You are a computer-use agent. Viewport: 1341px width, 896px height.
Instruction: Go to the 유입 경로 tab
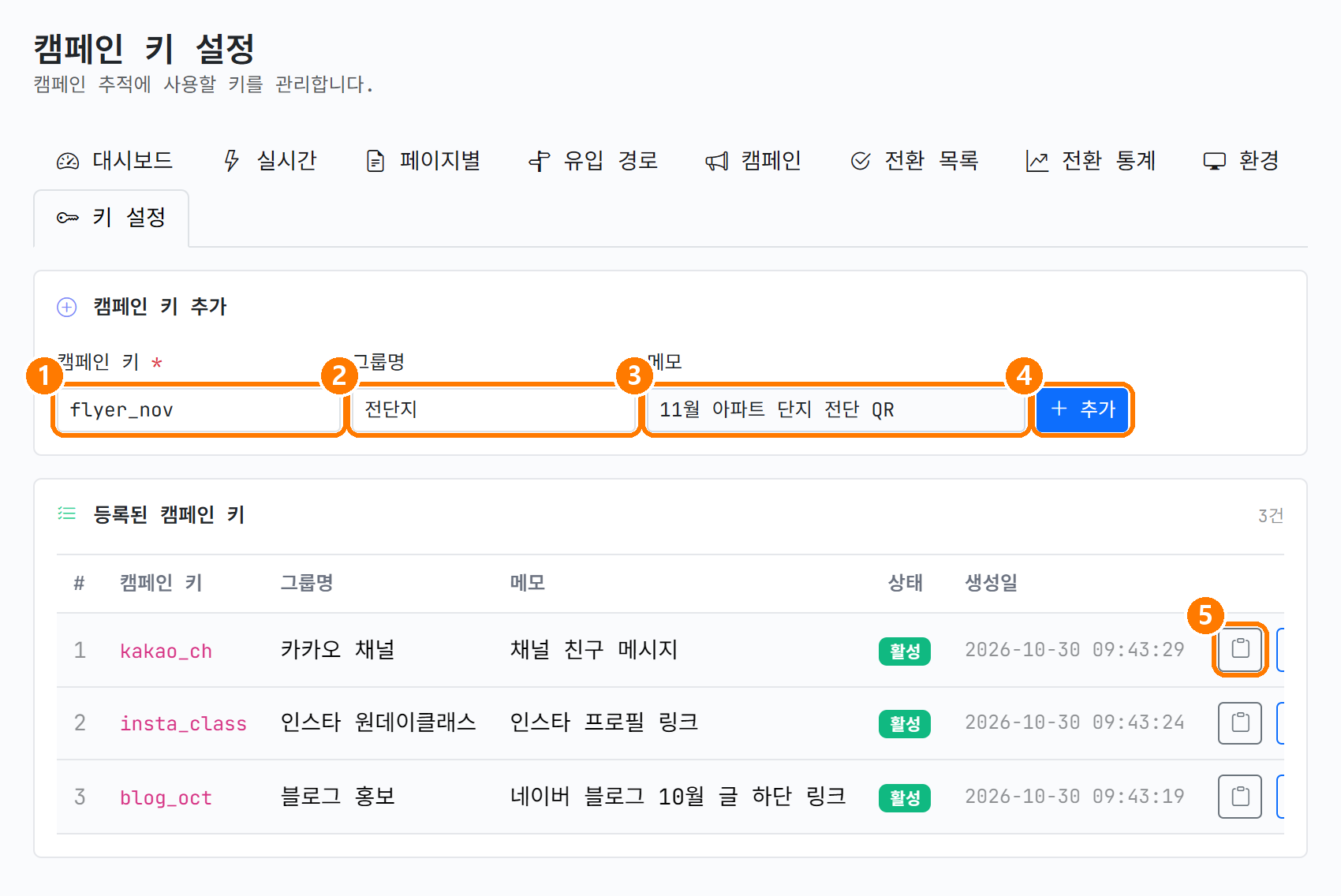pos(593,161)
